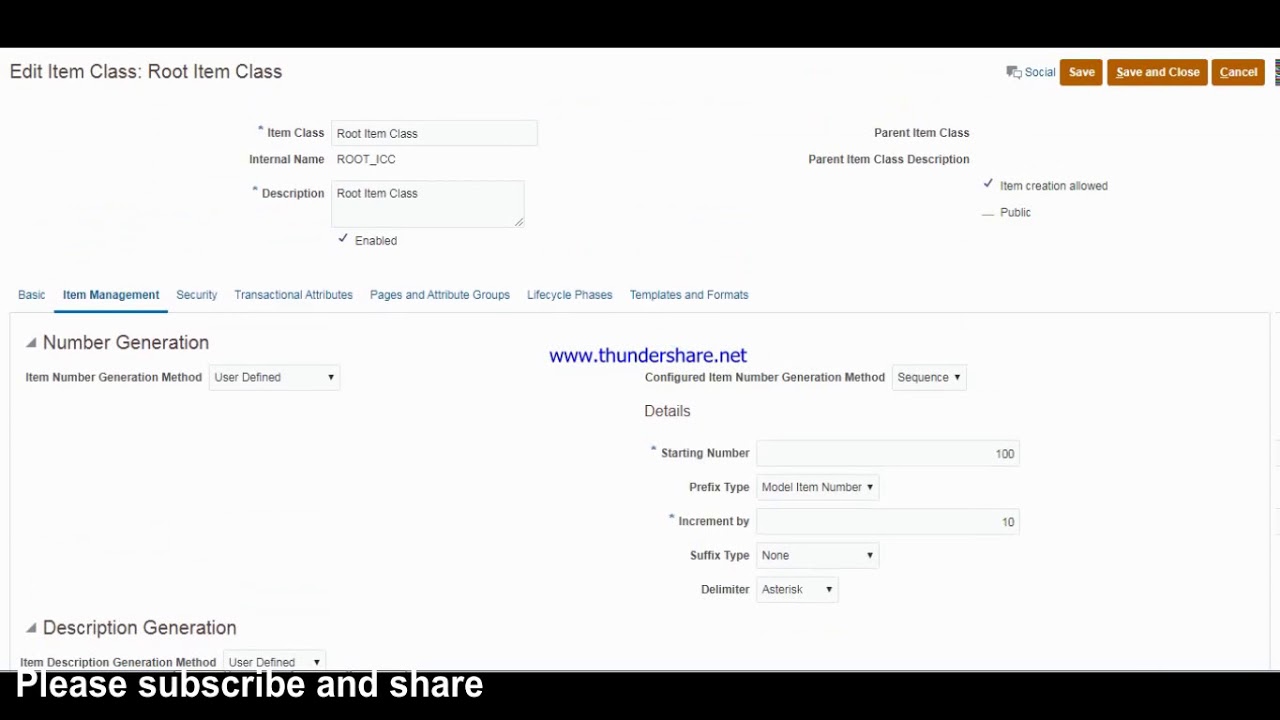Open Pages and Attribute Groups tab
Viewport: 1280px width, 720px height.
(x=440, y=295)
